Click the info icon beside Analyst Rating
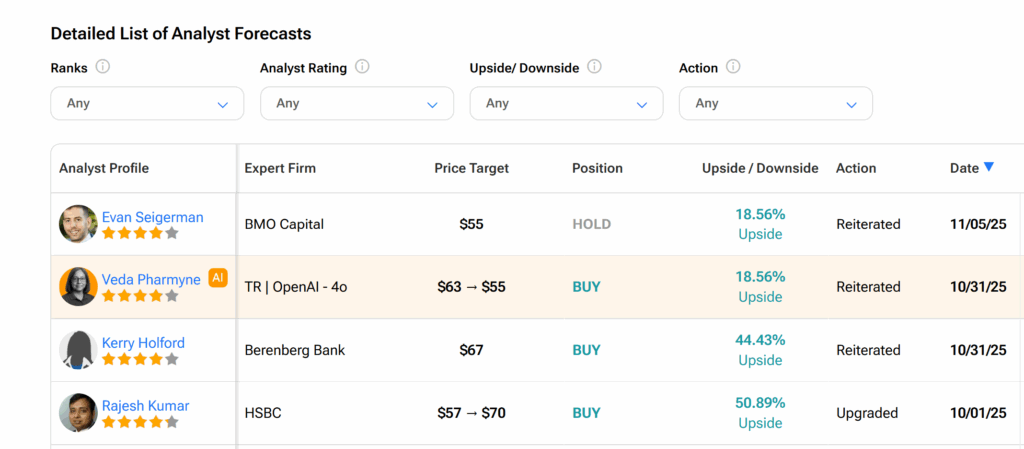The height and width of the screenshot is (449, 1024). [x=362, y=67]
